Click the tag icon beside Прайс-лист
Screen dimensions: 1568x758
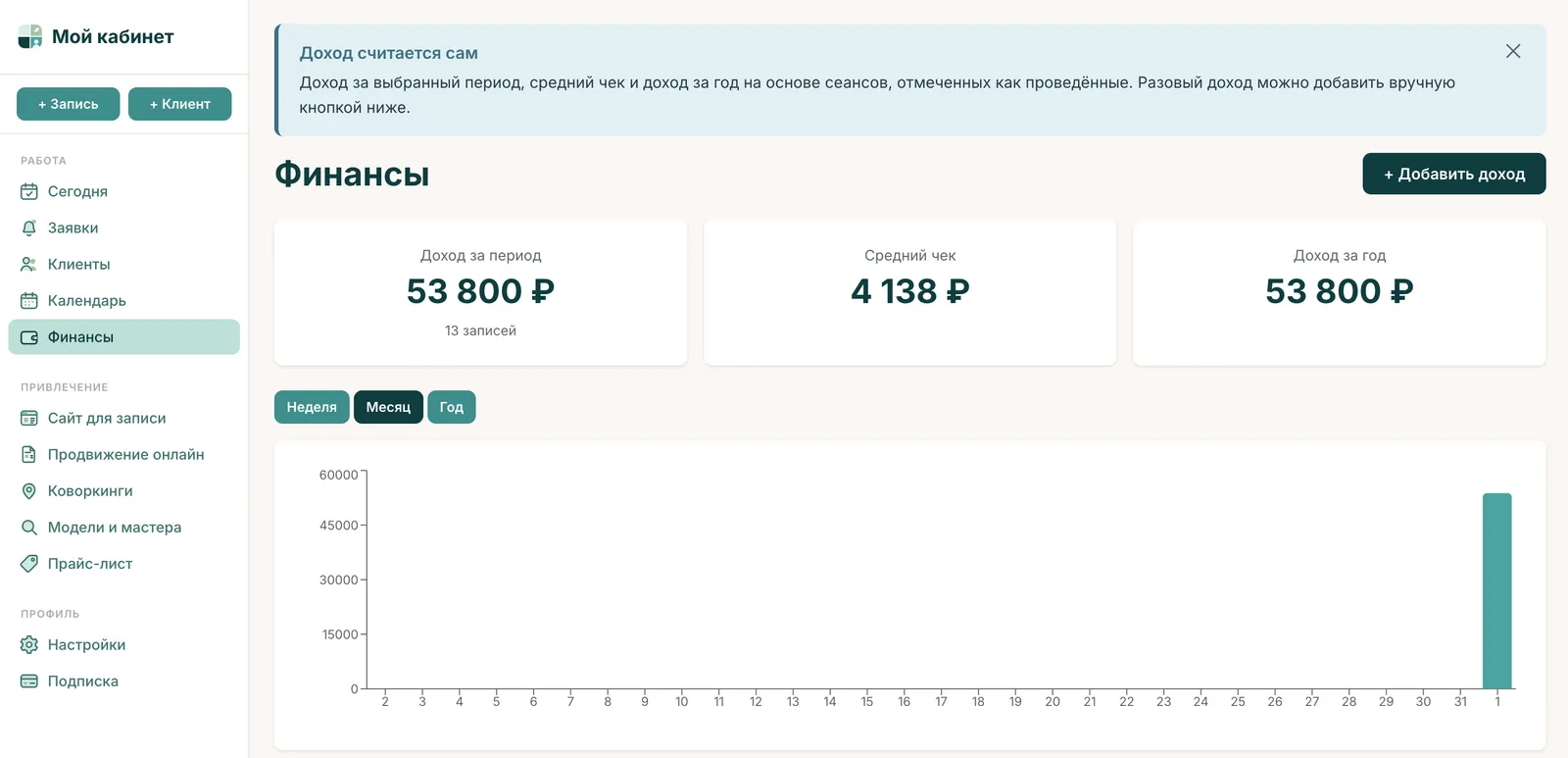(x=29, y=563)
